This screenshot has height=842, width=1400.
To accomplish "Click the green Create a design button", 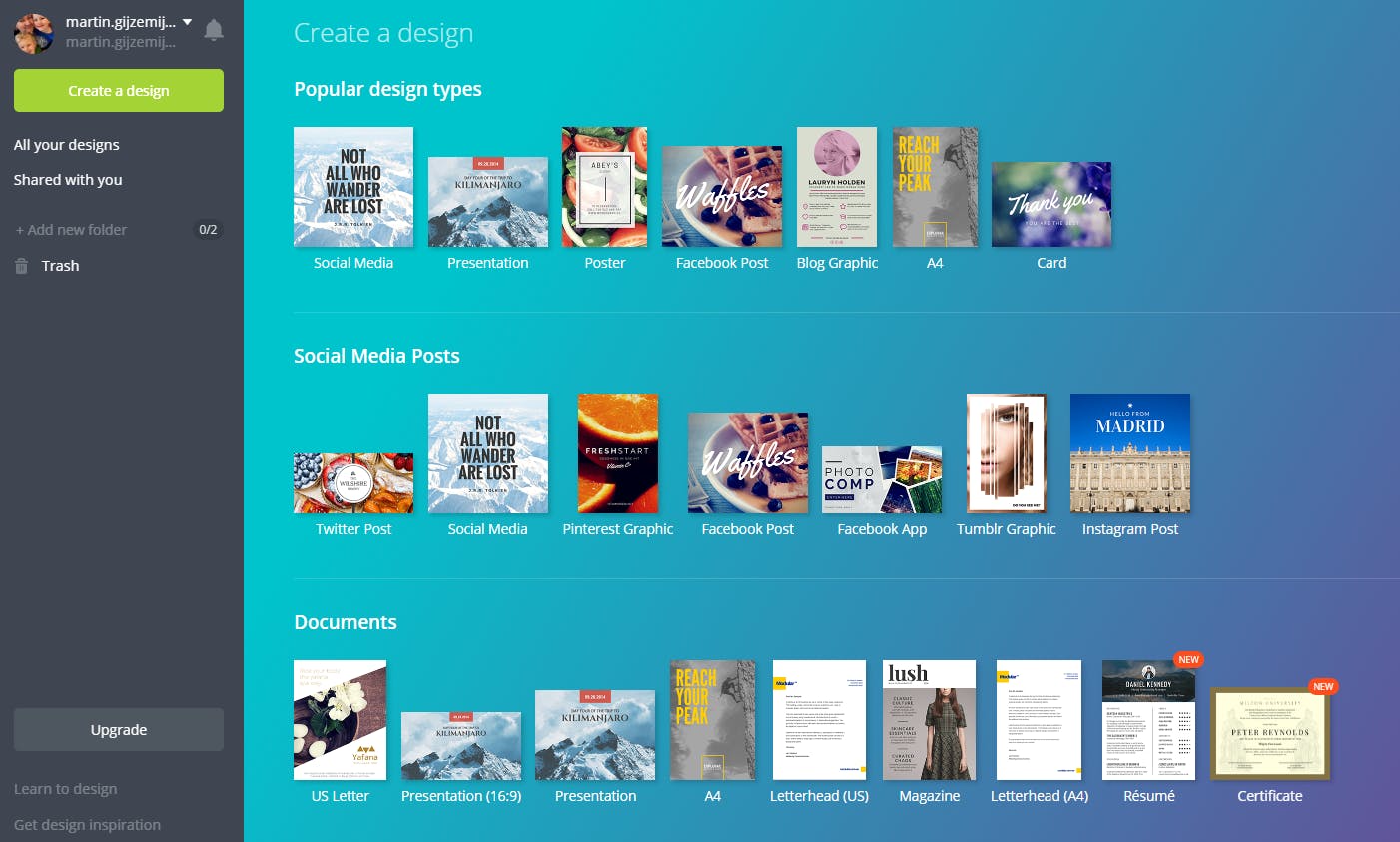I will [x=119, y=91].
